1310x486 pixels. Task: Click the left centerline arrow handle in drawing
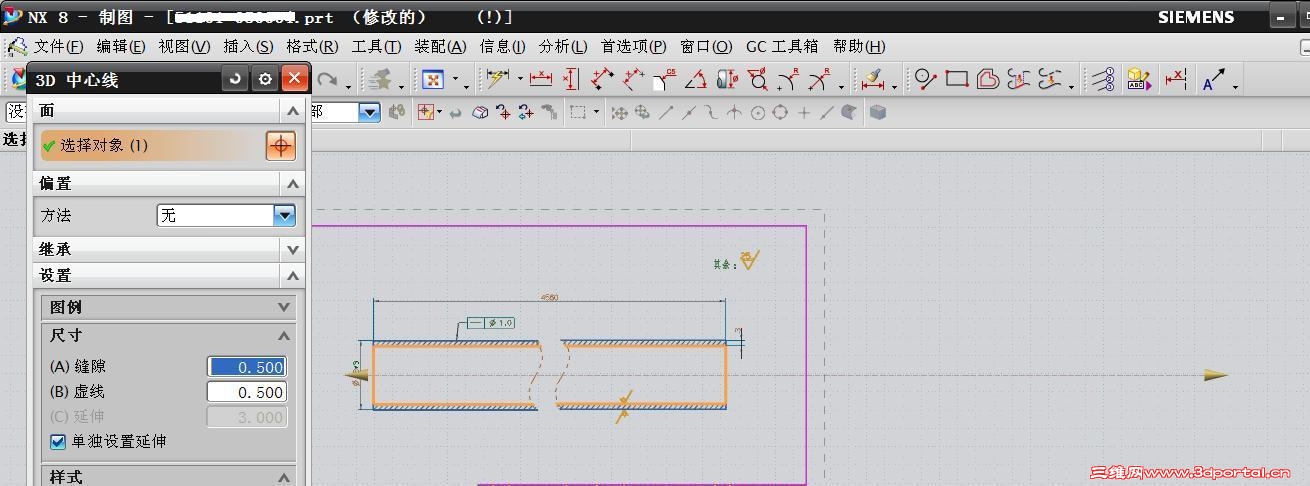tap(356, 376)
